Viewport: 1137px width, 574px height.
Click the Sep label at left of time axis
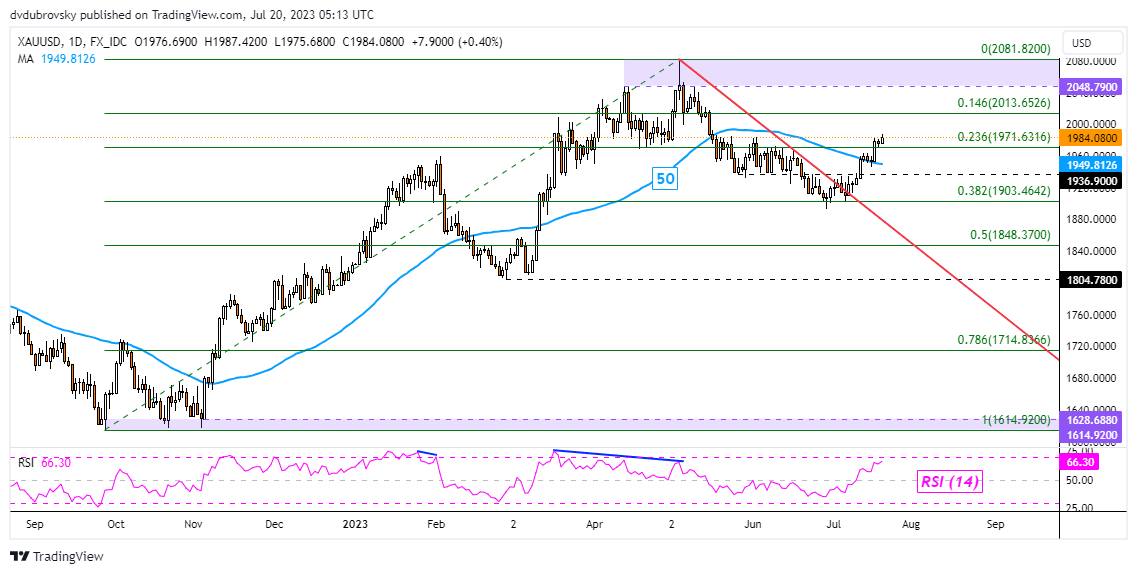pyautogui.click(x=34, y=524)
